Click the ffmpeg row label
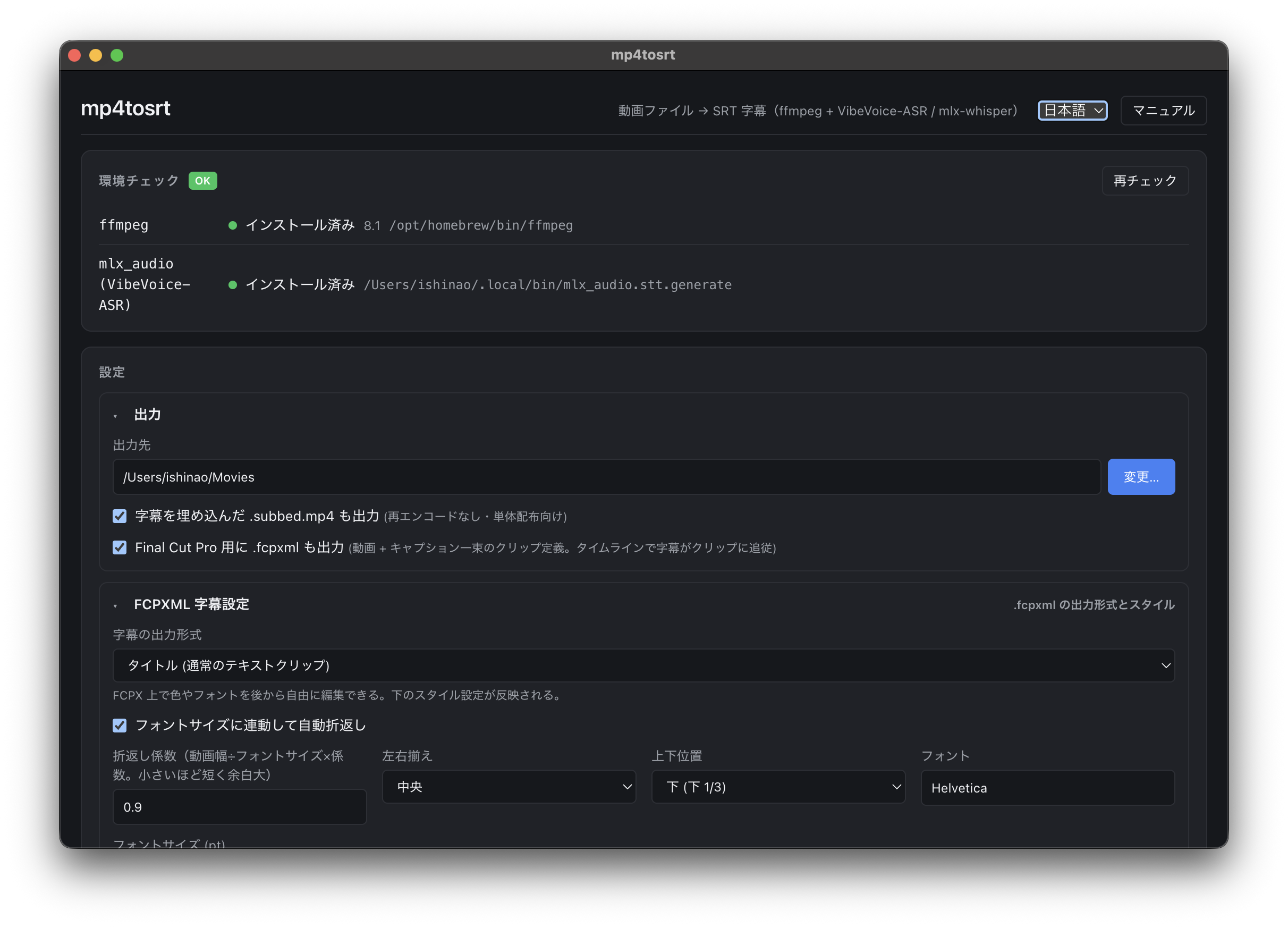 (x=123, y=225)
